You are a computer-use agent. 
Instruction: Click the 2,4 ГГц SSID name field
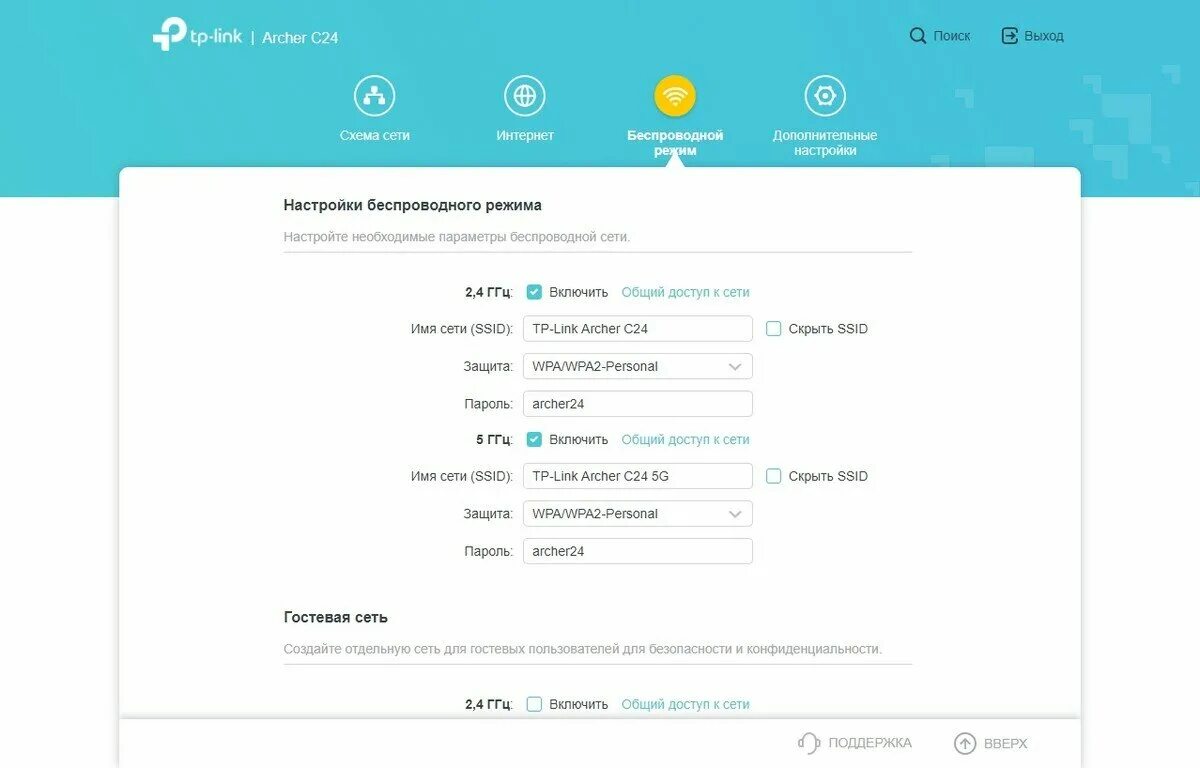pos(638,328)
